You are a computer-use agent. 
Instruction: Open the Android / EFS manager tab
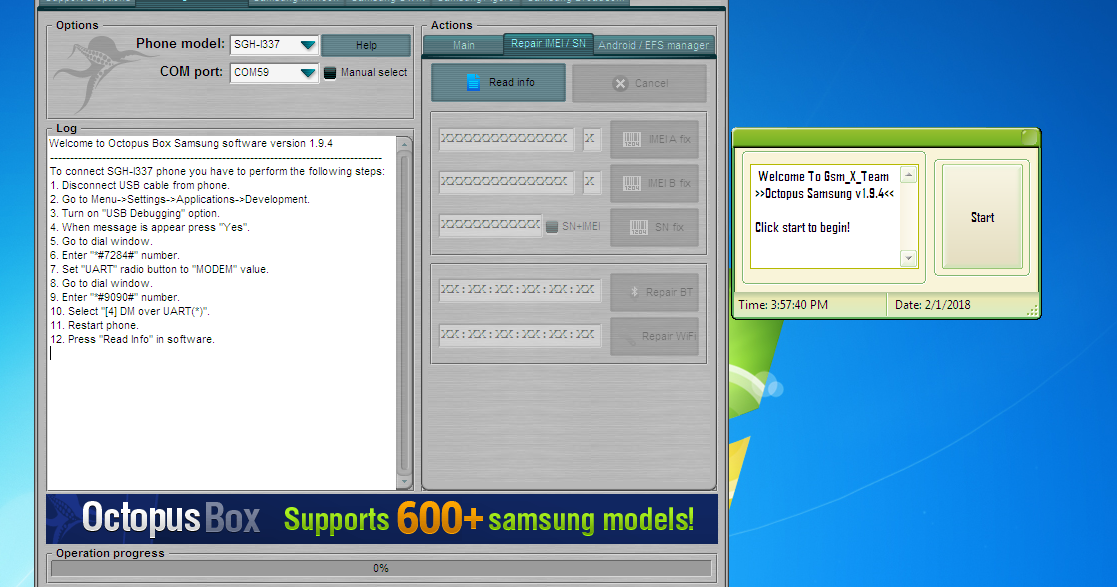[653, 45]
